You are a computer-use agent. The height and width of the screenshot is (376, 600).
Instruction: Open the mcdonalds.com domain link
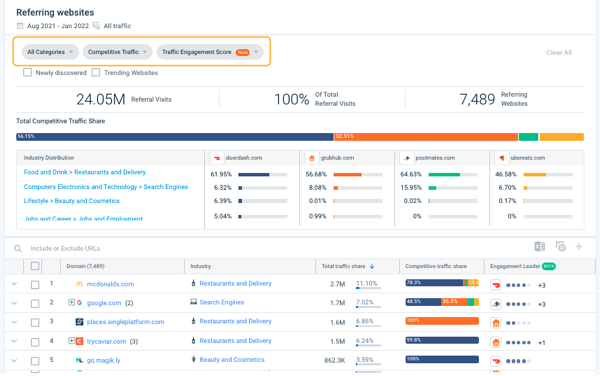coord(110,284)
